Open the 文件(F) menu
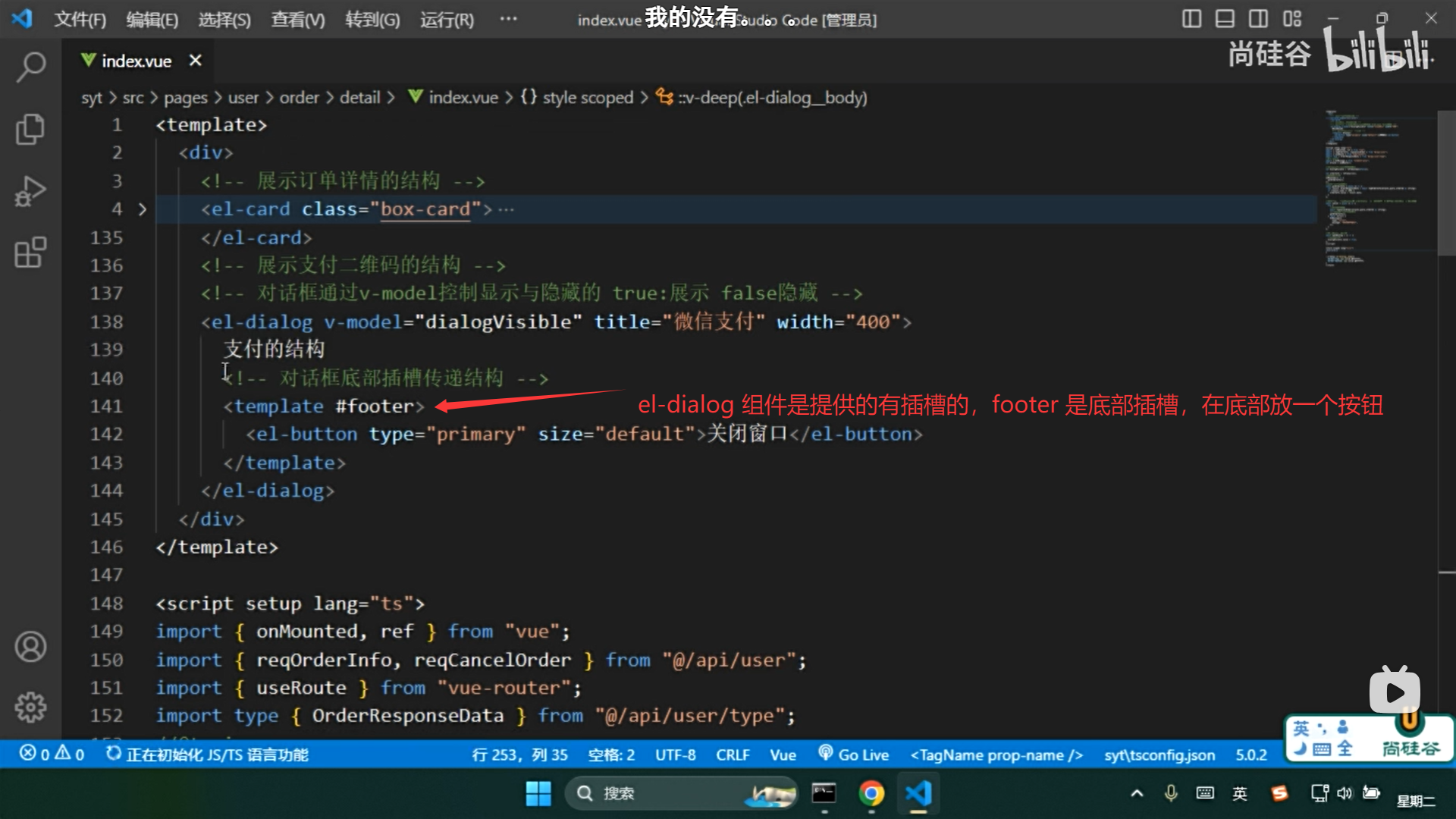The width and height of the screenshot is (1456, 819). point(80,20)
